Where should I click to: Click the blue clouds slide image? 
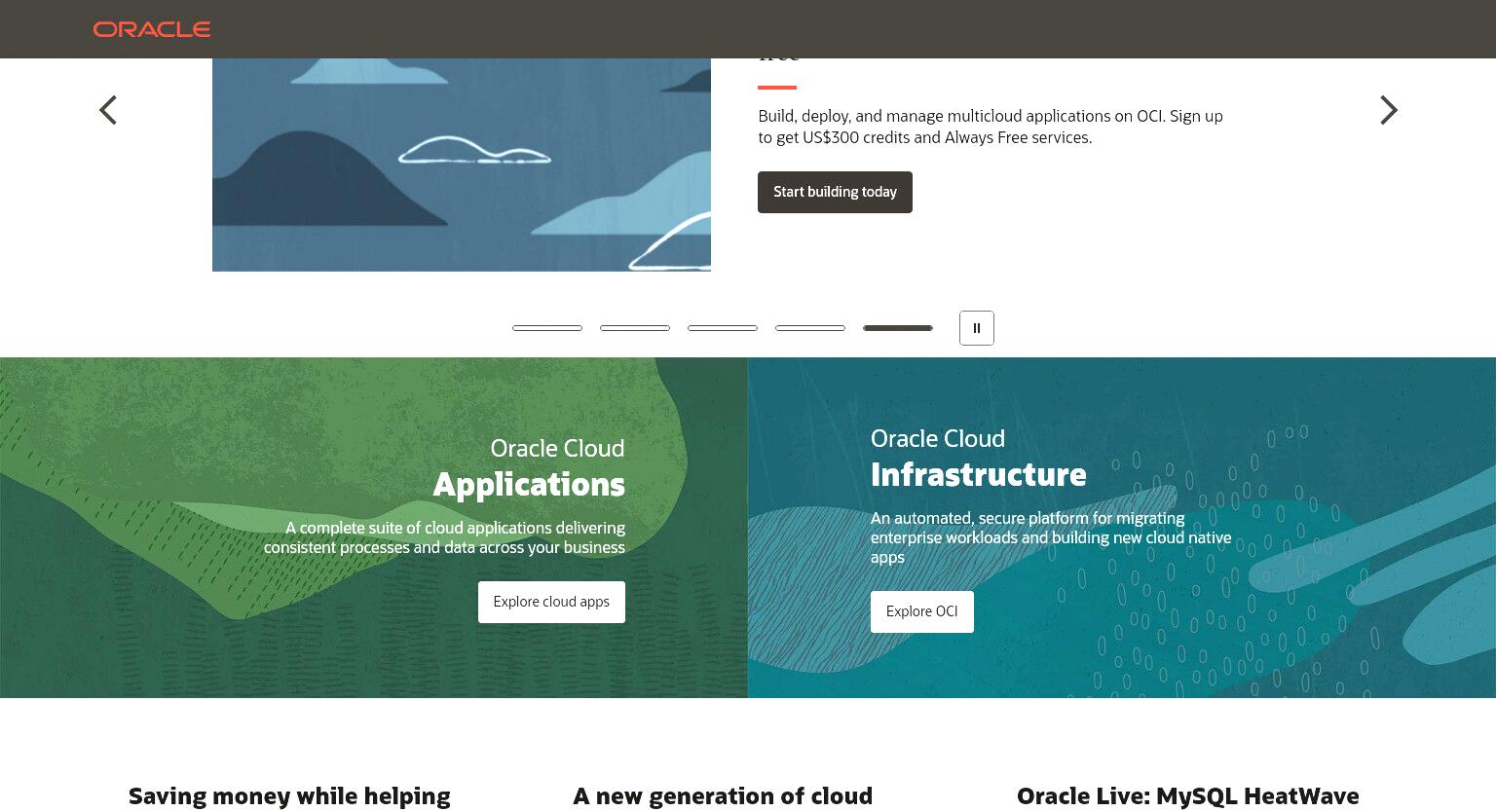[x=462, y=165]
